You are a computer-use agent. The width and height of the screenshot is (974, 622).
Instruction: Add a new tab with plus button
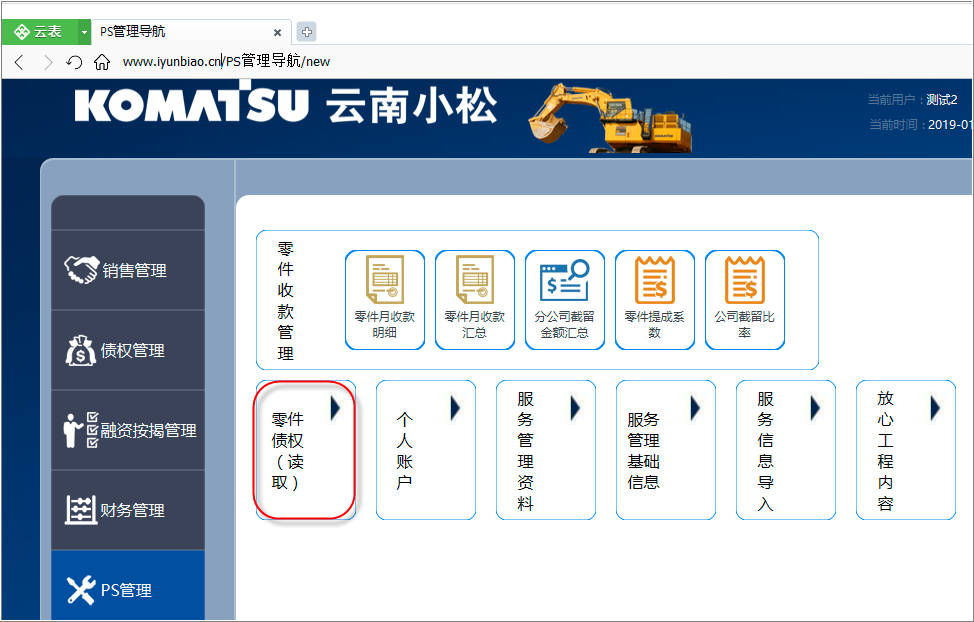tap(306, 32)
